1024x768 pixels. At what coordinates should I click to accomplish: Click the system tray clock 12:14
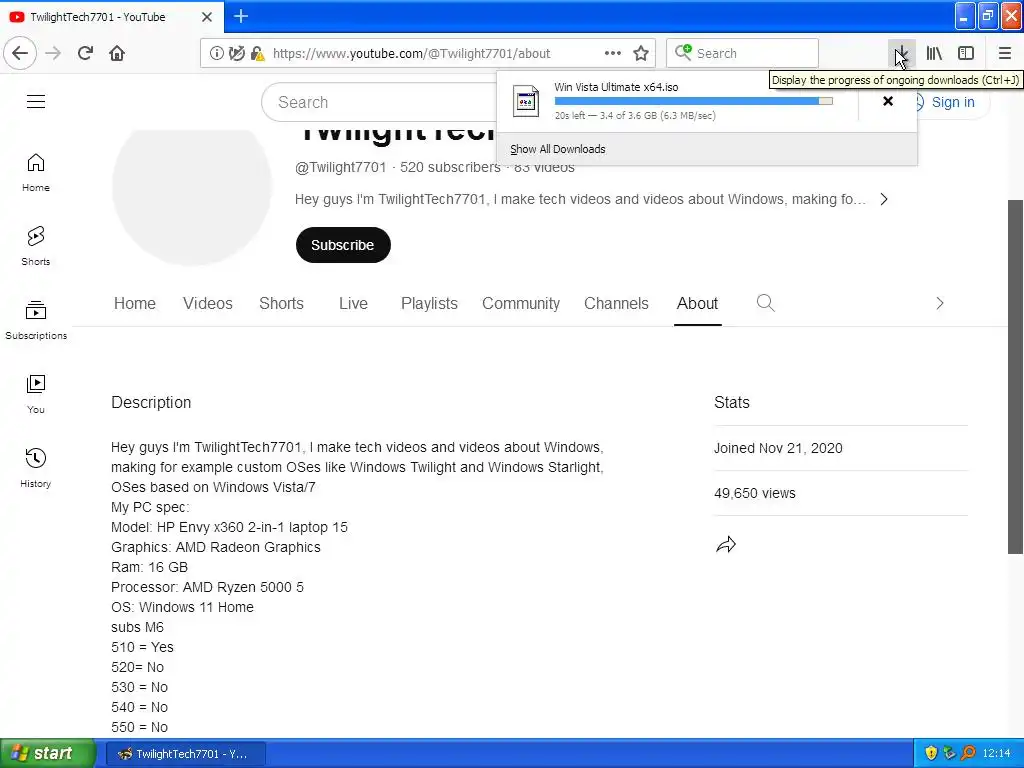click(997, 754)
